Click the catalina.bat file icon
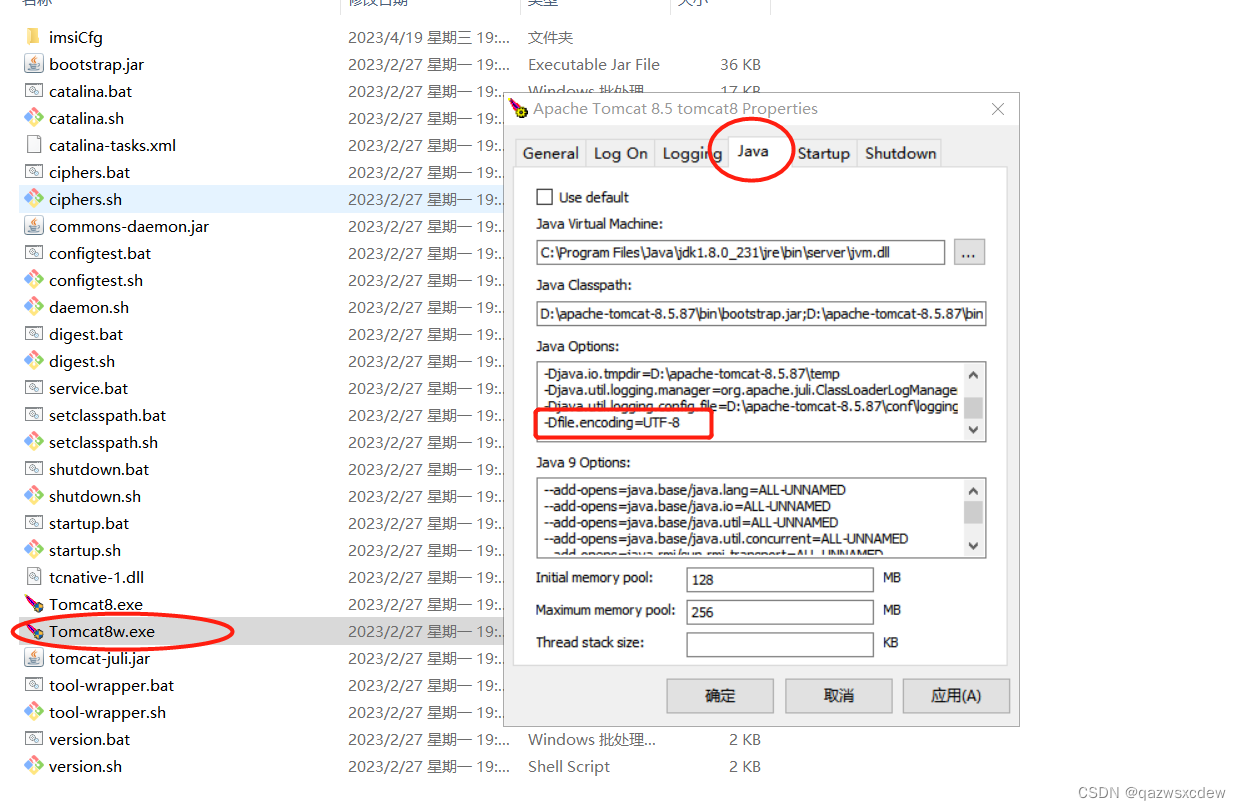The width and height of the screenshot is (1241, 810). (34, 91)
